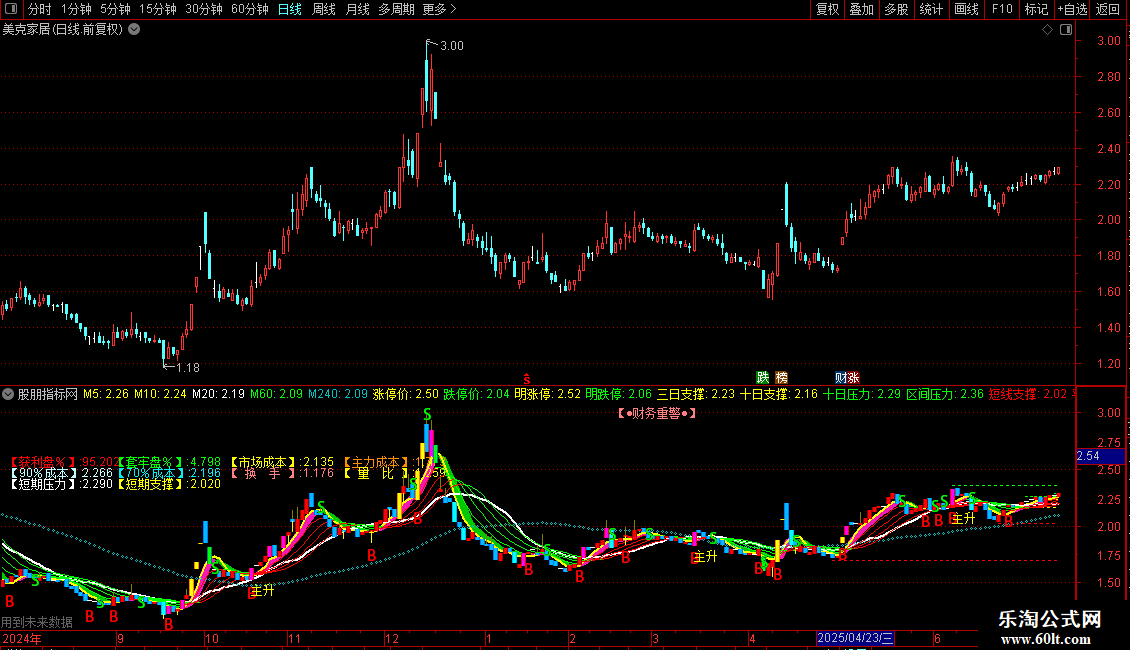The height and width of the screenshot is (650, 1130).
Task: Click the M5: 2.26 indicator value
Action: coord(106,394)
